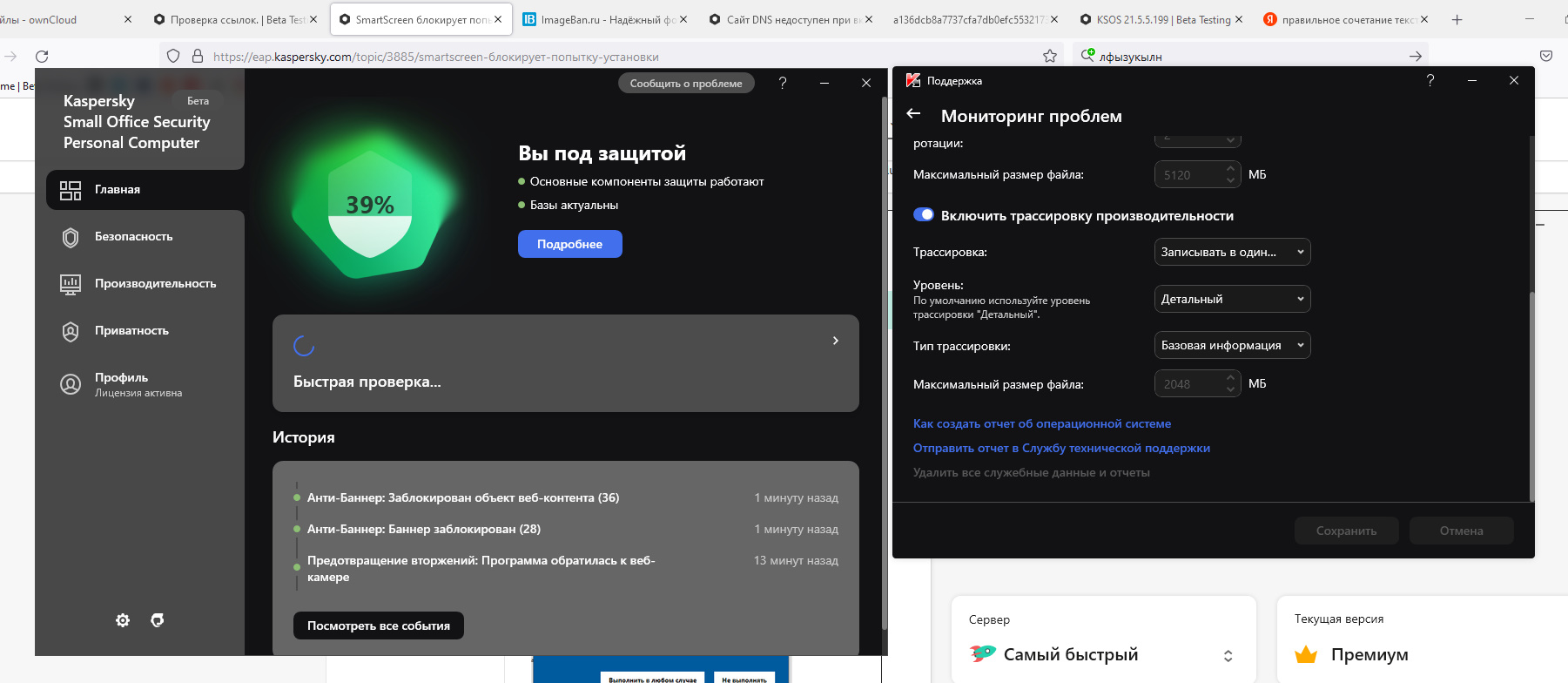Click the Главная dashboard icon

(x=71, y=190)
